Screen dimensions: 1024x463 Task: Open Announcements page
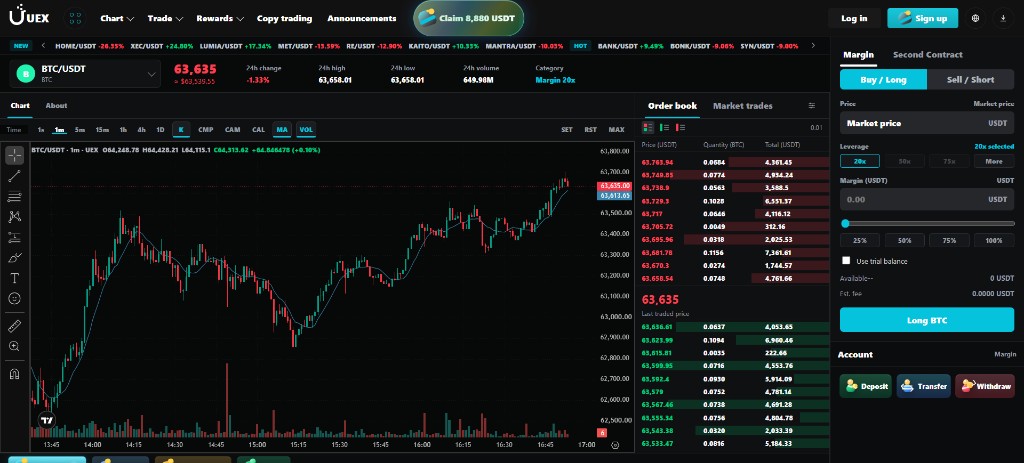point(362,18)
